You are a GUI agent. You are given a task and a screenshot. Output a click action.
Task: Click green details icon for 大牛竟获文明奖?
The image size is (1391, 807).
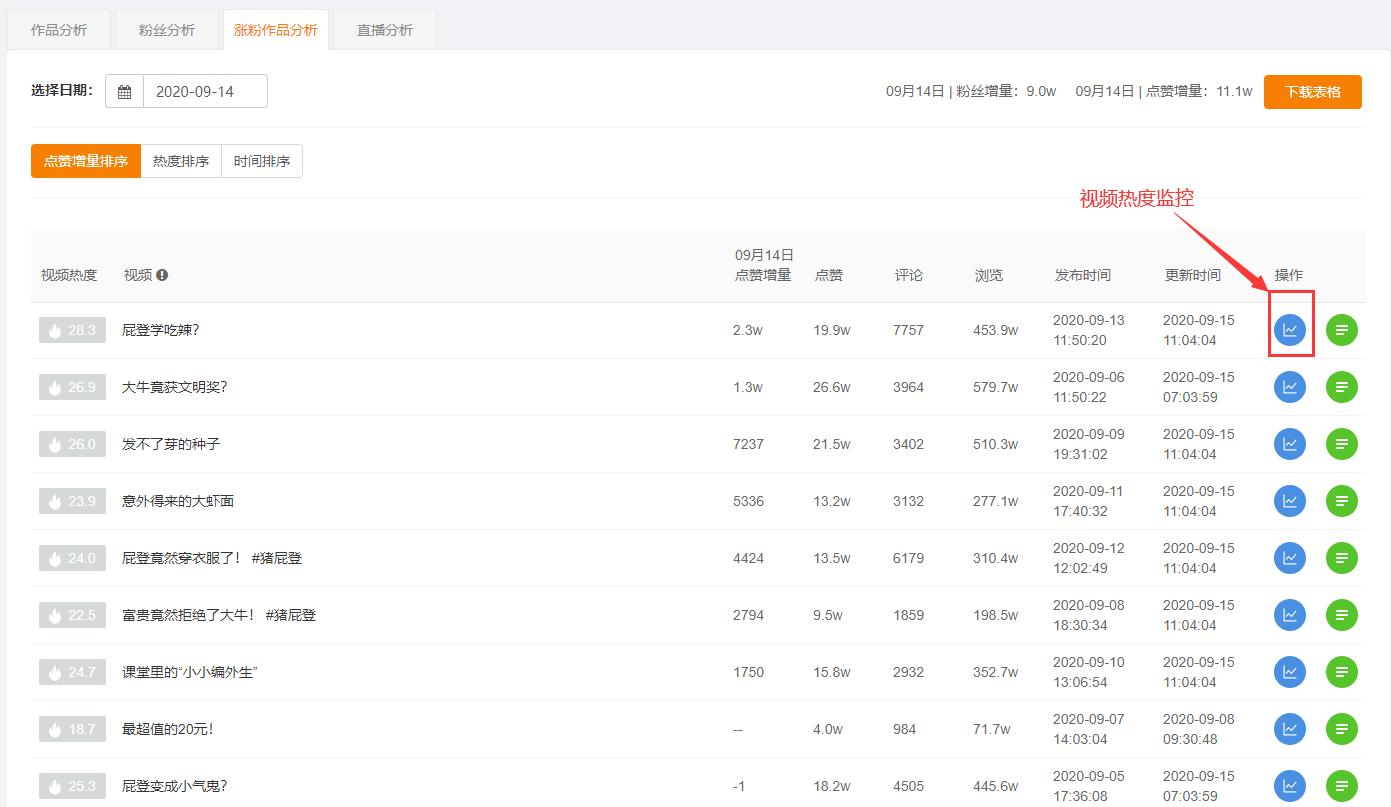pos(1341,387)
